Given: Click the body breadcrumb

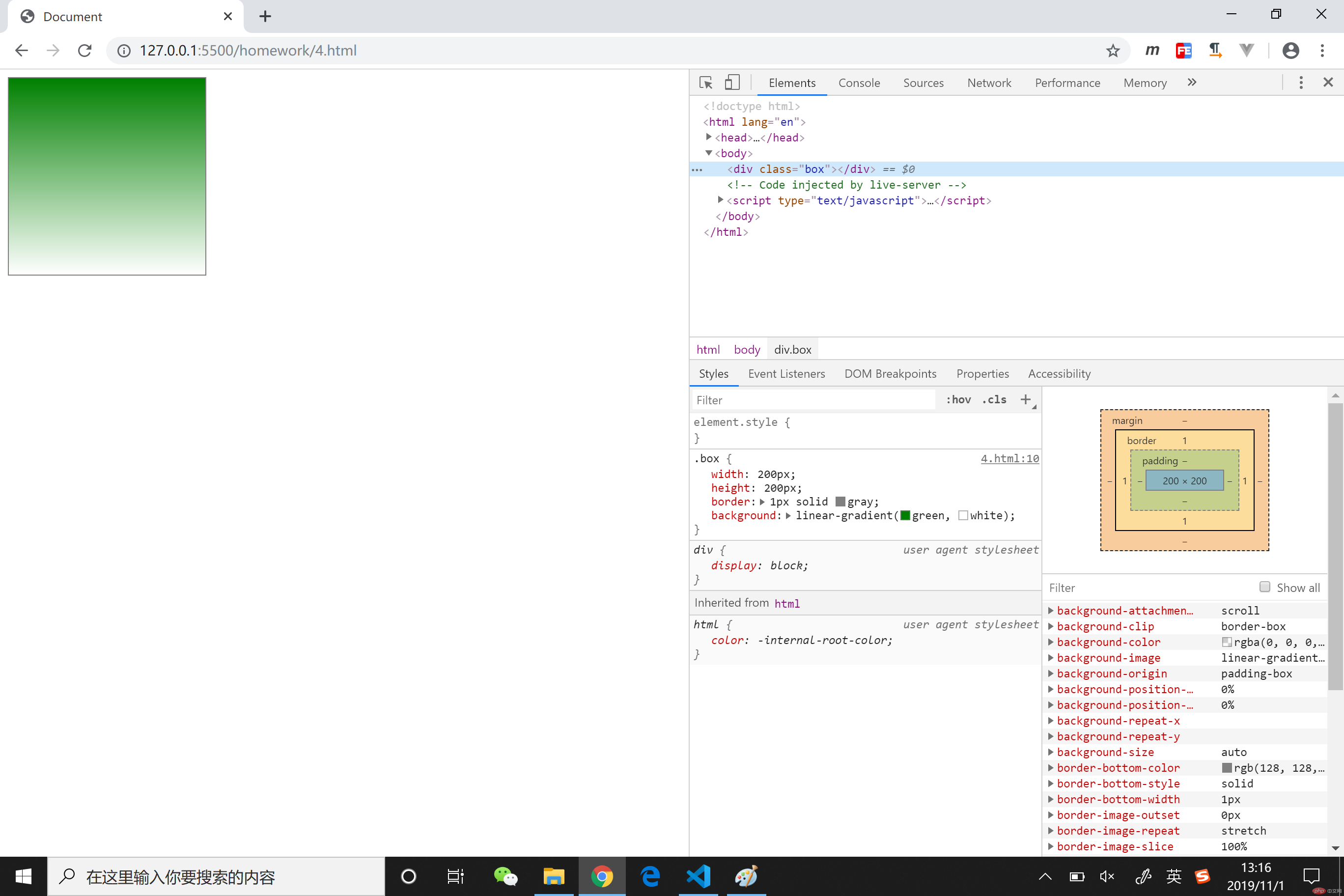Looking at the screenshot, I should point(747,350).
